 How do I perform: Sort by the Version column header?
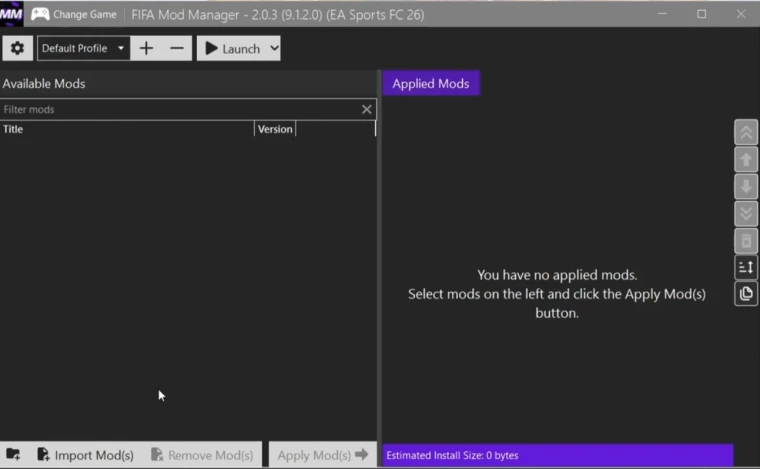275,129
